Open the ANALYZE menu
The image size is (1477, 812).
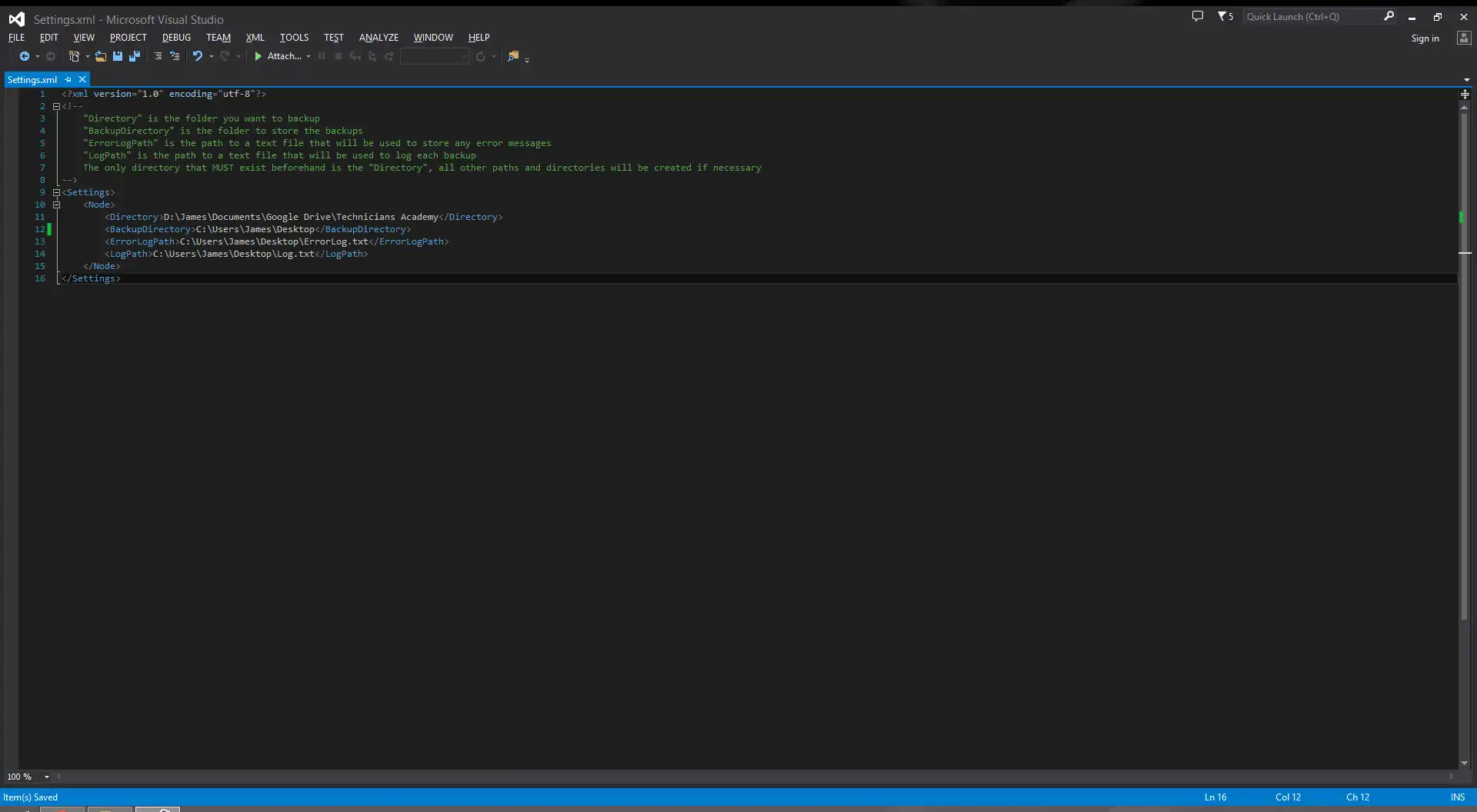[x=378, y=37]
